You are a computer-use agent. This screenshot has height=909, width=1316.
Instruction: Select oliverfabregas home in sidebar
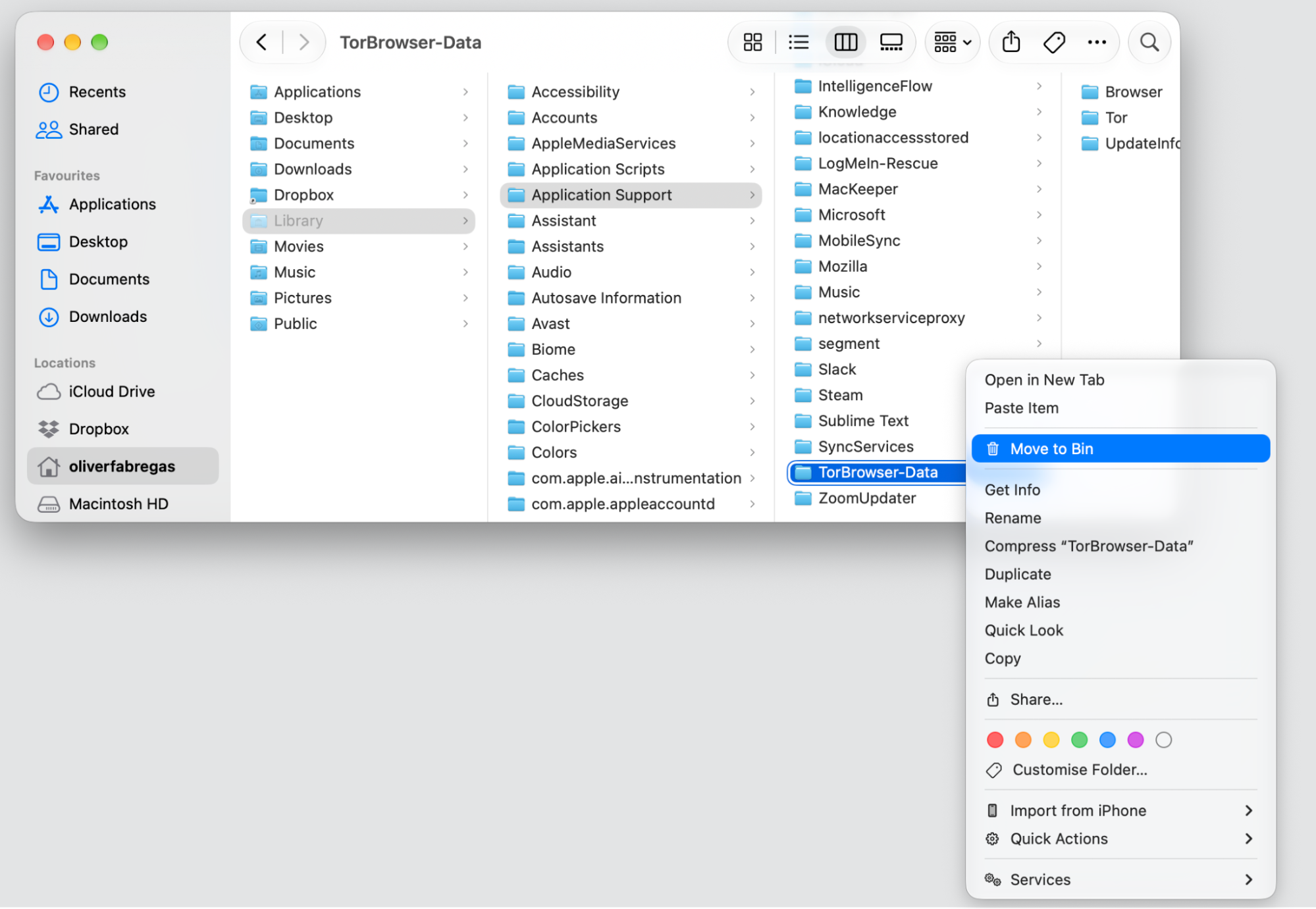(x=122, y=467)
